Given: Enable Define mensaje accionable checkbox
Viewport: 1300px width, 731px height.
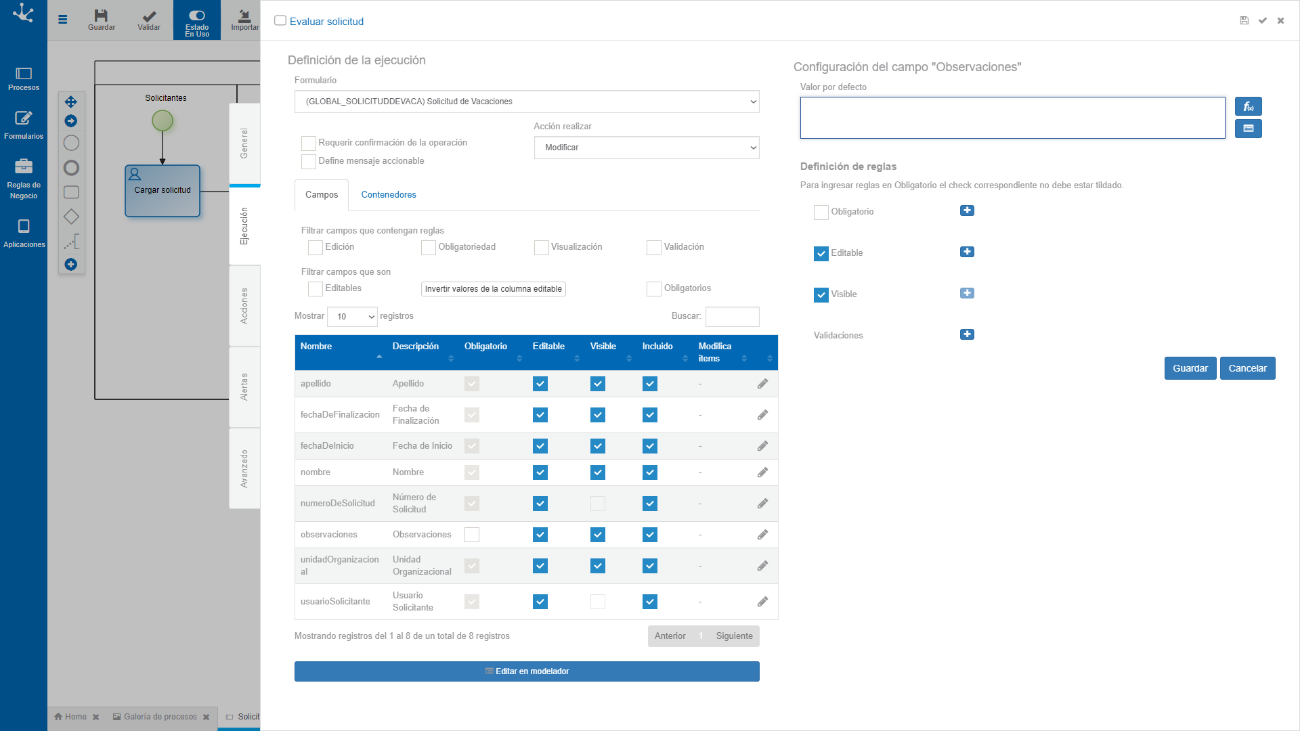Looking at the screenshot, I should coord(308,161).
